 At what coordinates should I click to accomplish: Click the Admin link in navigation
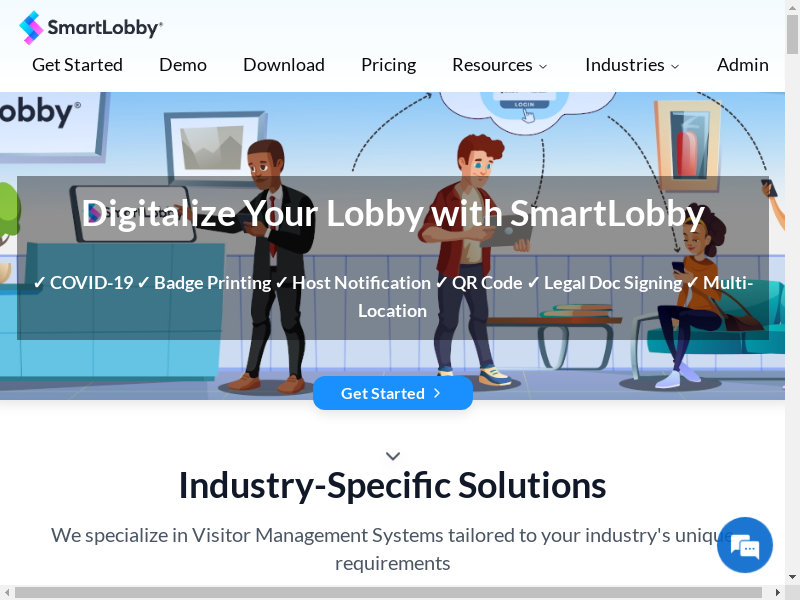coord(742,65)
